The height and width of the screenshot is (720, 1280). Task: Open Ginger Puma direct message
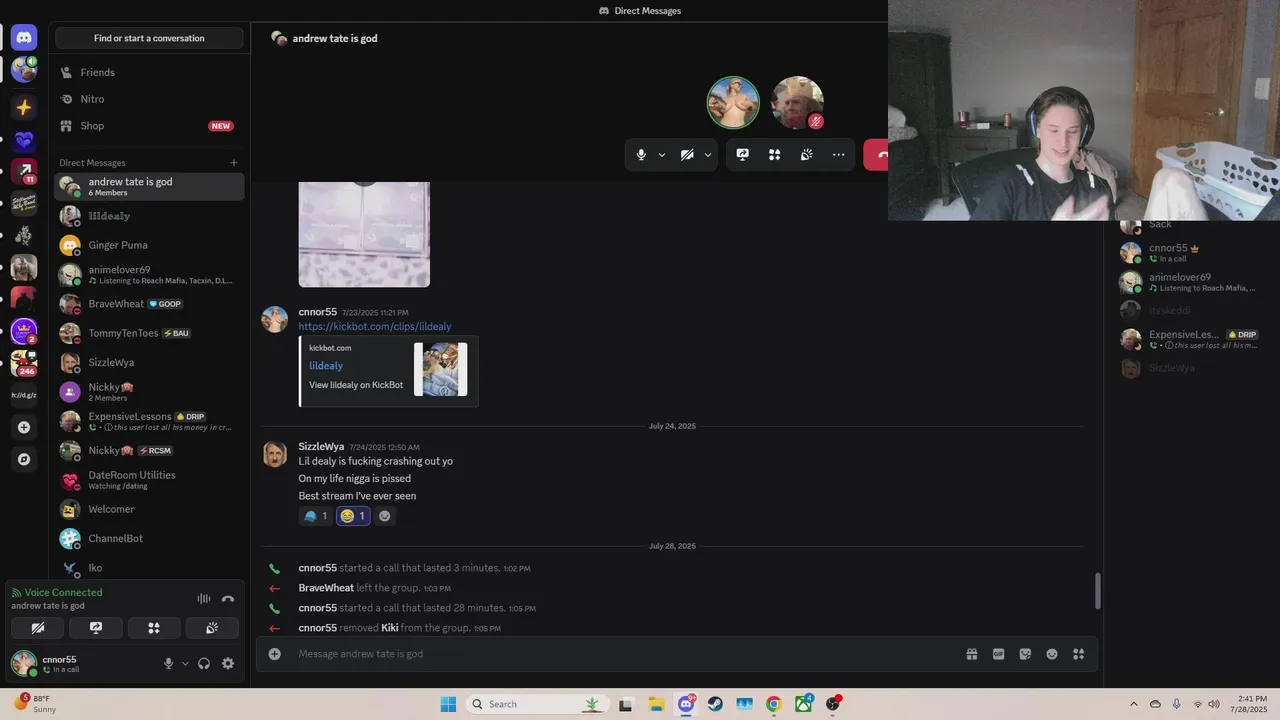(x=149, y=245)
